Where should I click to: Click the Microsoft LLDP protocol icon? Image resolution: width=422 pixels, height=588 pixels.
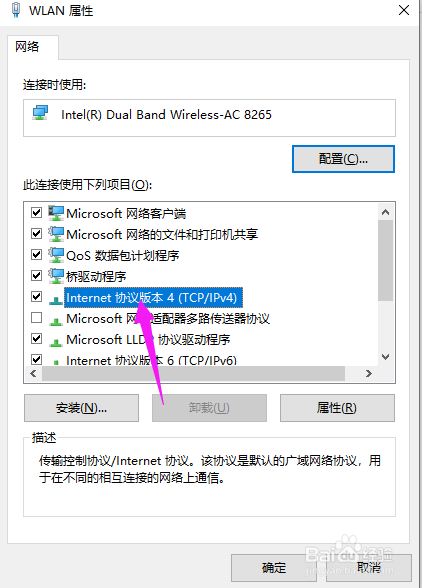tap(56, 342)
